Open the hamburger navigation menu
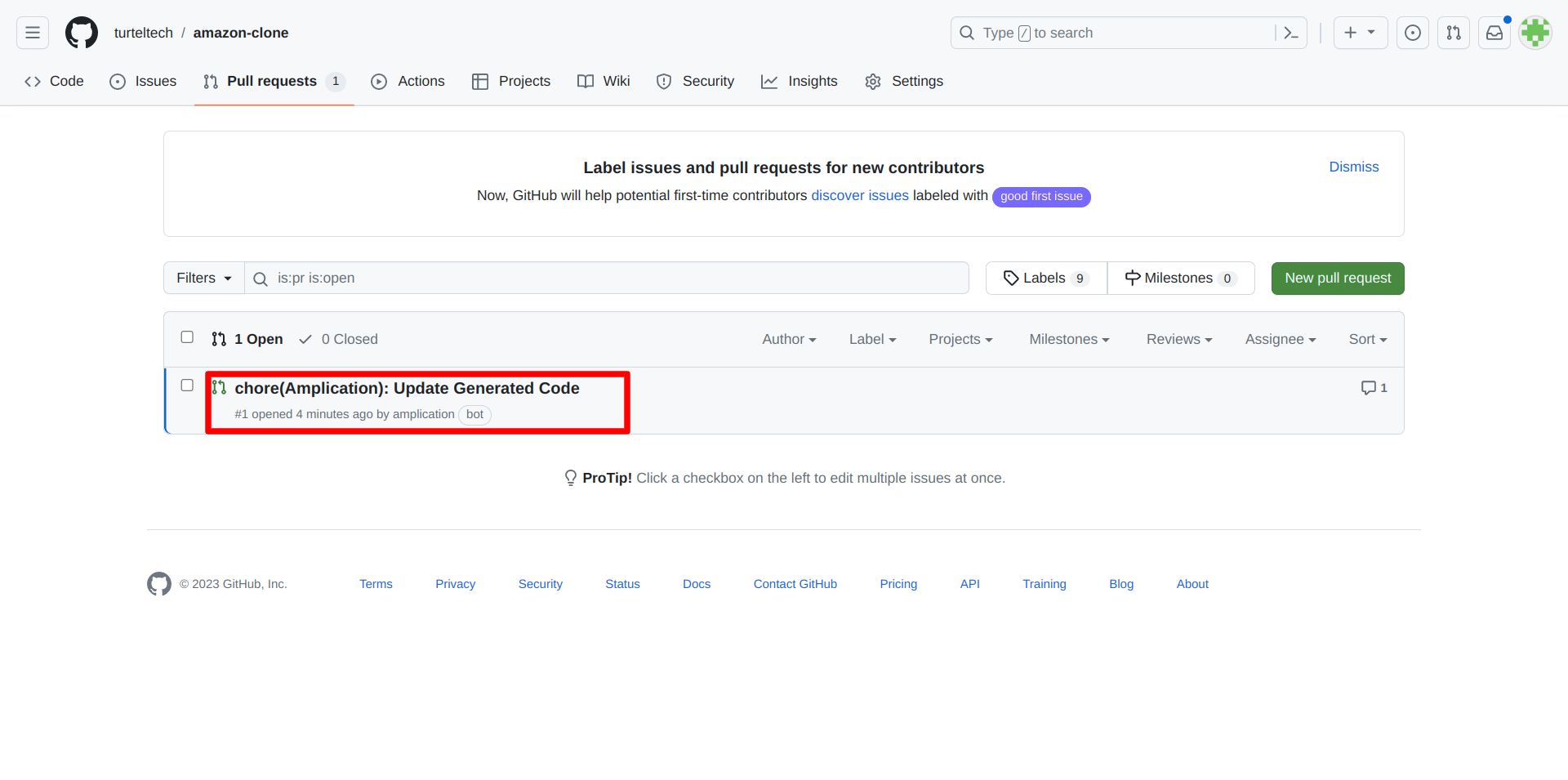1568x780 pixels. coord(32,33)
